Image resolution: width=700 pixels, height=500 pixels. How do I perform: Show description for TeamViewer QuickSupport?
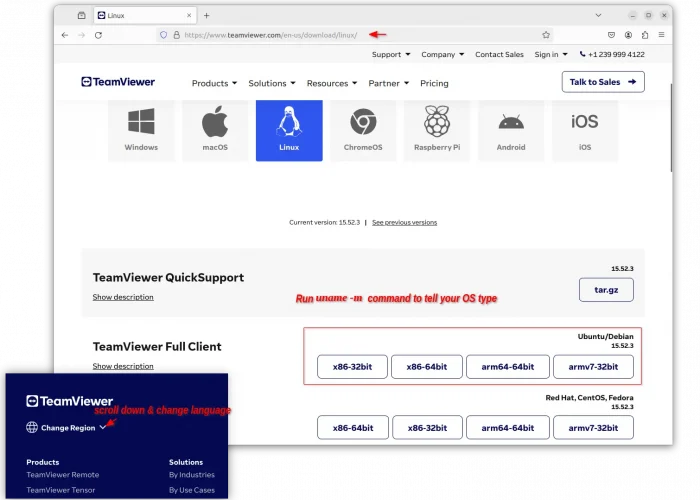pos(123,297)
